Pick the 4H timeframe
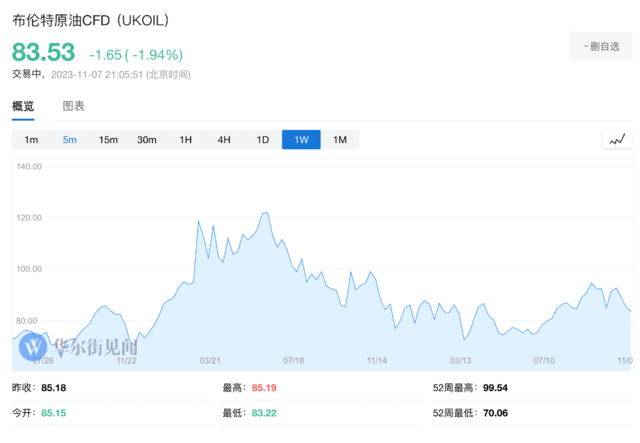The width and height of the screenshot is (640, 443). (x=224, y=140)
